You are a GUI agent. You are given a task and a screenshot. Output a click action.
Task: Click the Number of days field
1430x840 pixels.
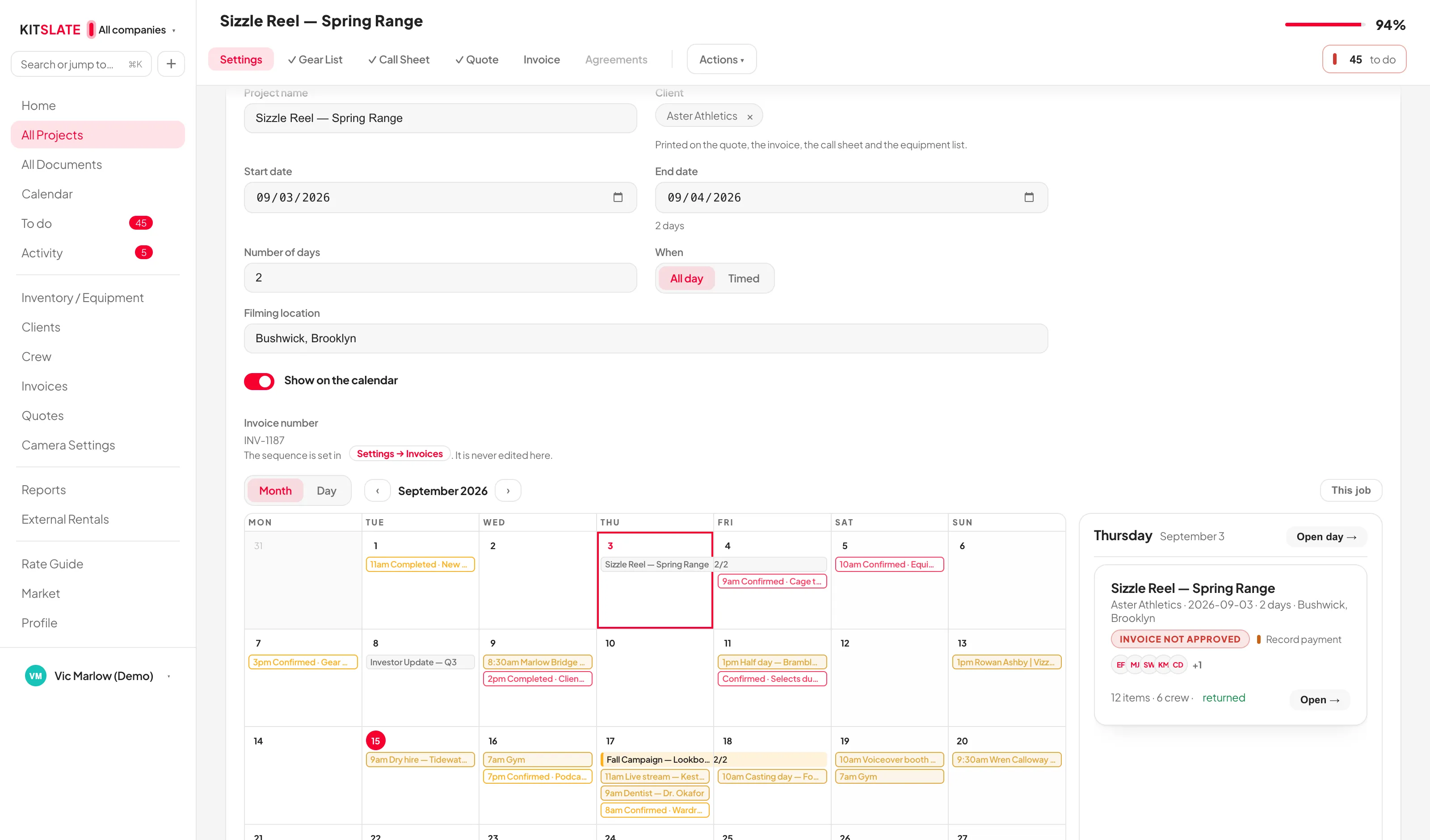coord(440,277)
